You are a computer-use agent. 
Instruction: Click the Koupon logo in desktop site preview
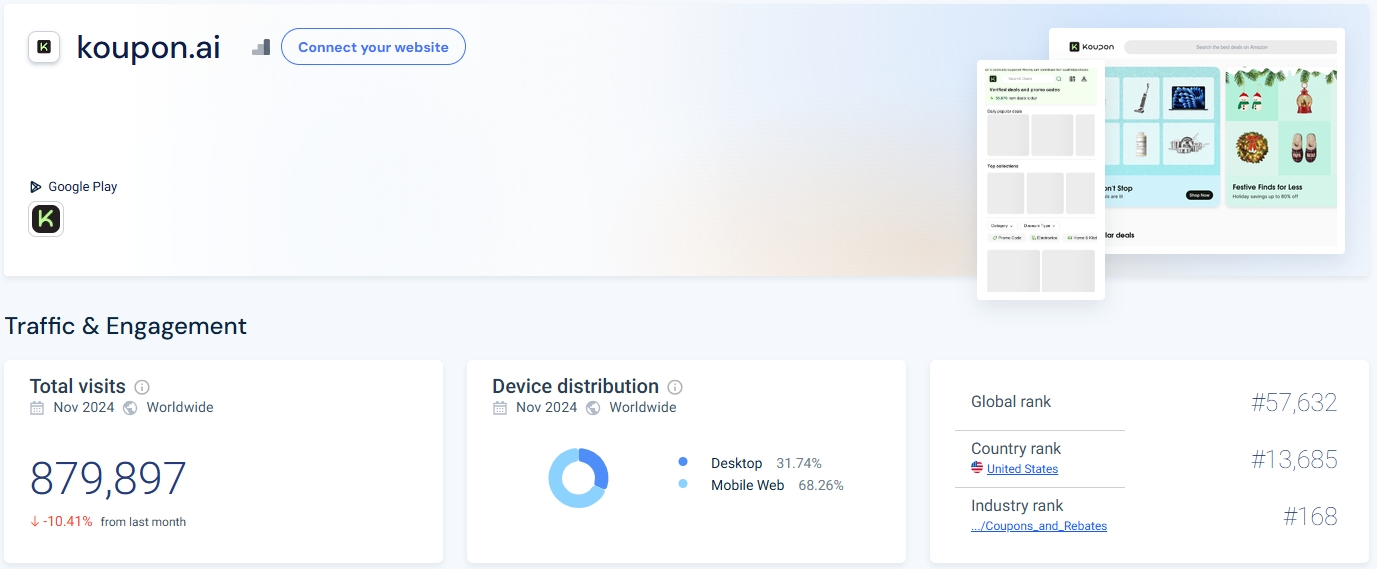click(1092, 47)
